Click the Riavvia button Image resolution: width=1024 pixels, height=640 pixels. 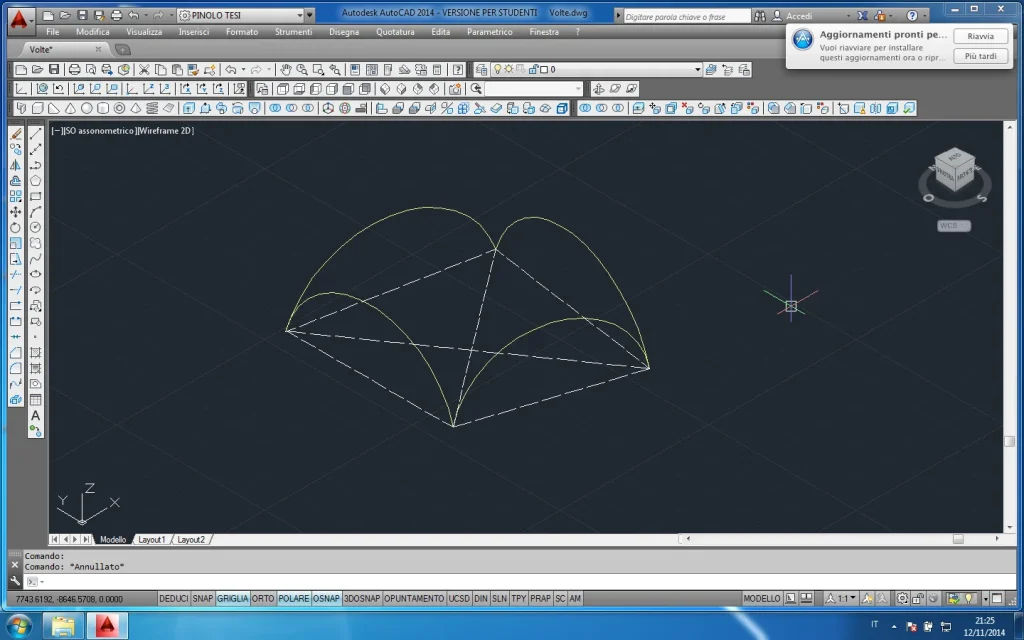click(x=980, y=36)
